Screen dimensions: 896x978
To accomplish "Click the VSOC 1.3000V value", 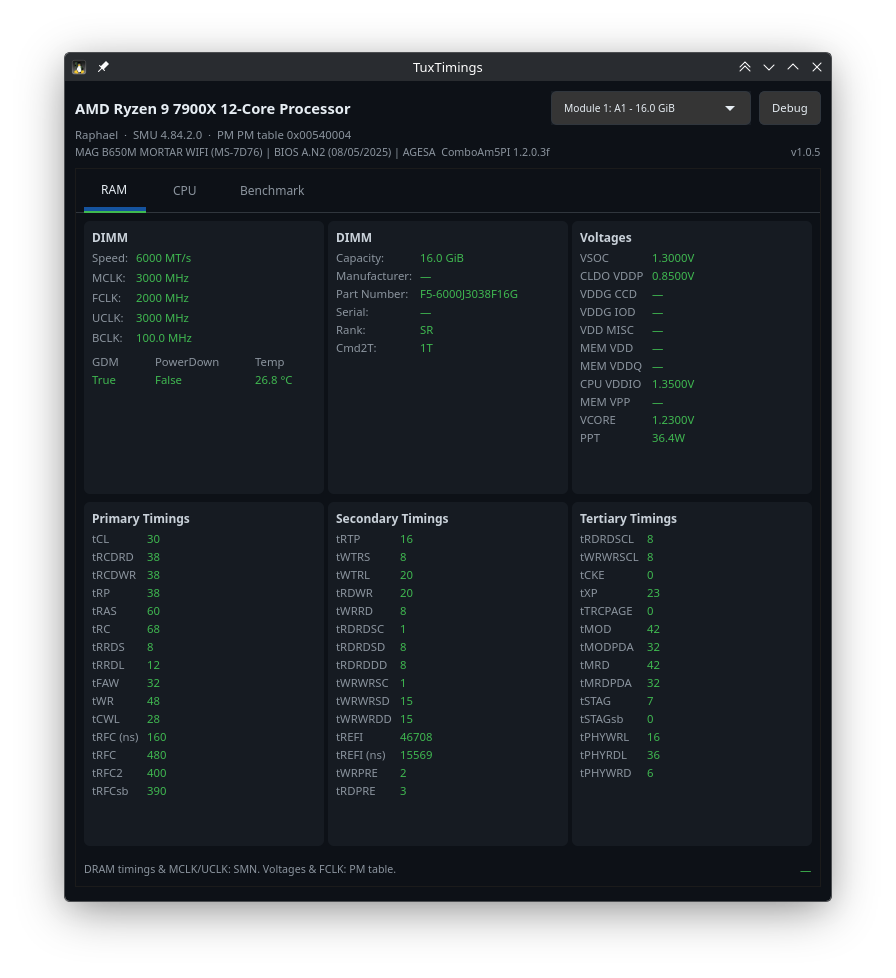I will [673, 258].
